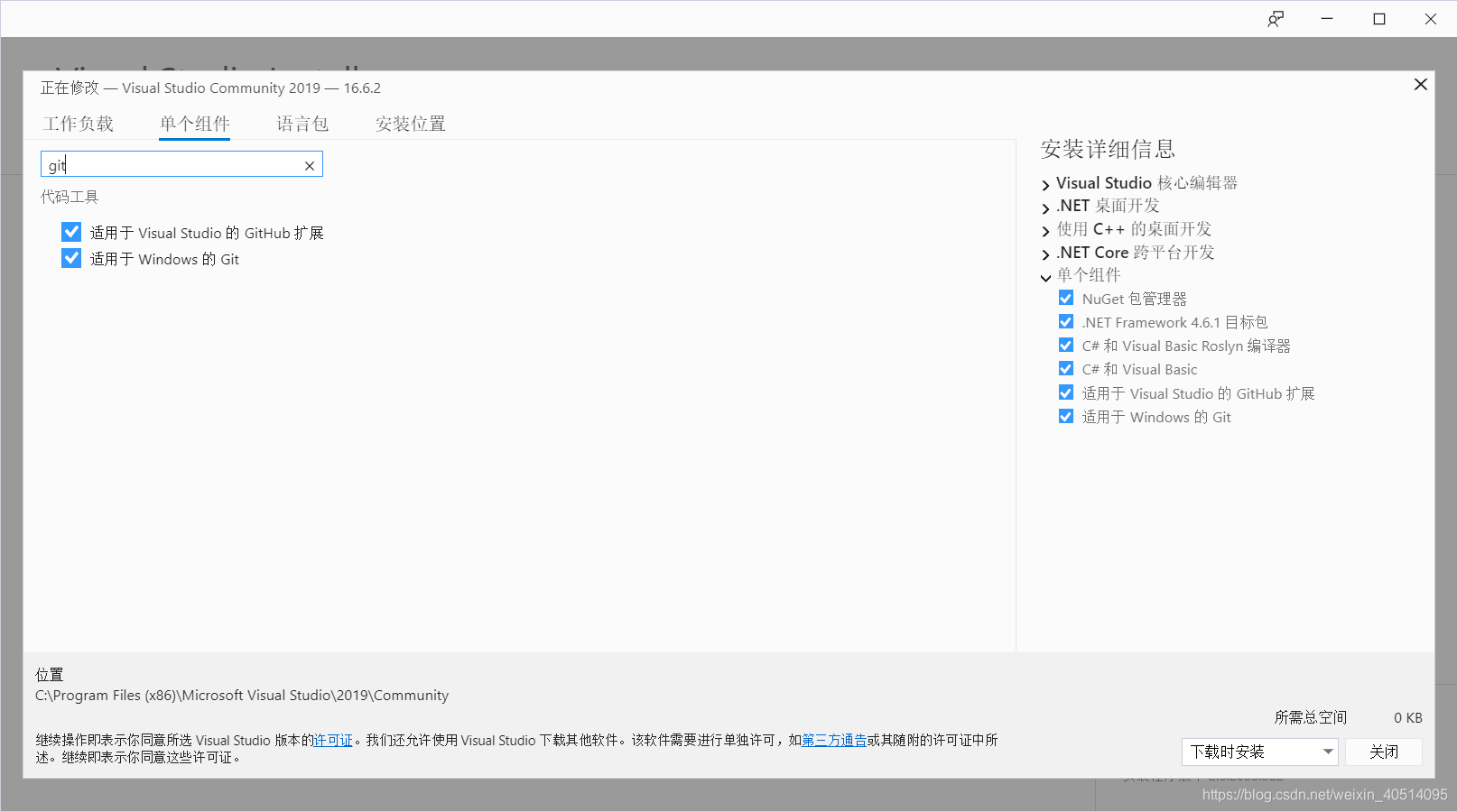Image resolution: width=1457 pixels, height=812 pixels.
Task: Uncheck .NET Framework 4.6.1 目标包
Action: pyautogui.click(x=1066, y=321)
